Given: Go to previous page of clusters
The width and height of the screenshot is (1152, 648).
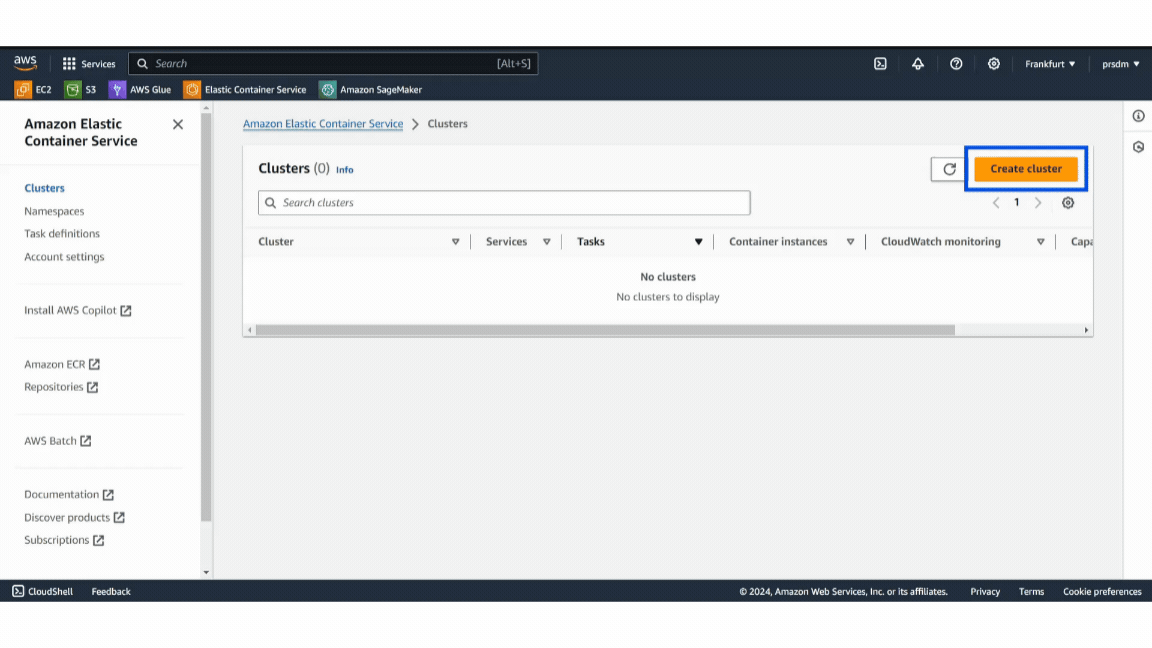Looking at the screenshot, I should (996, 203).
